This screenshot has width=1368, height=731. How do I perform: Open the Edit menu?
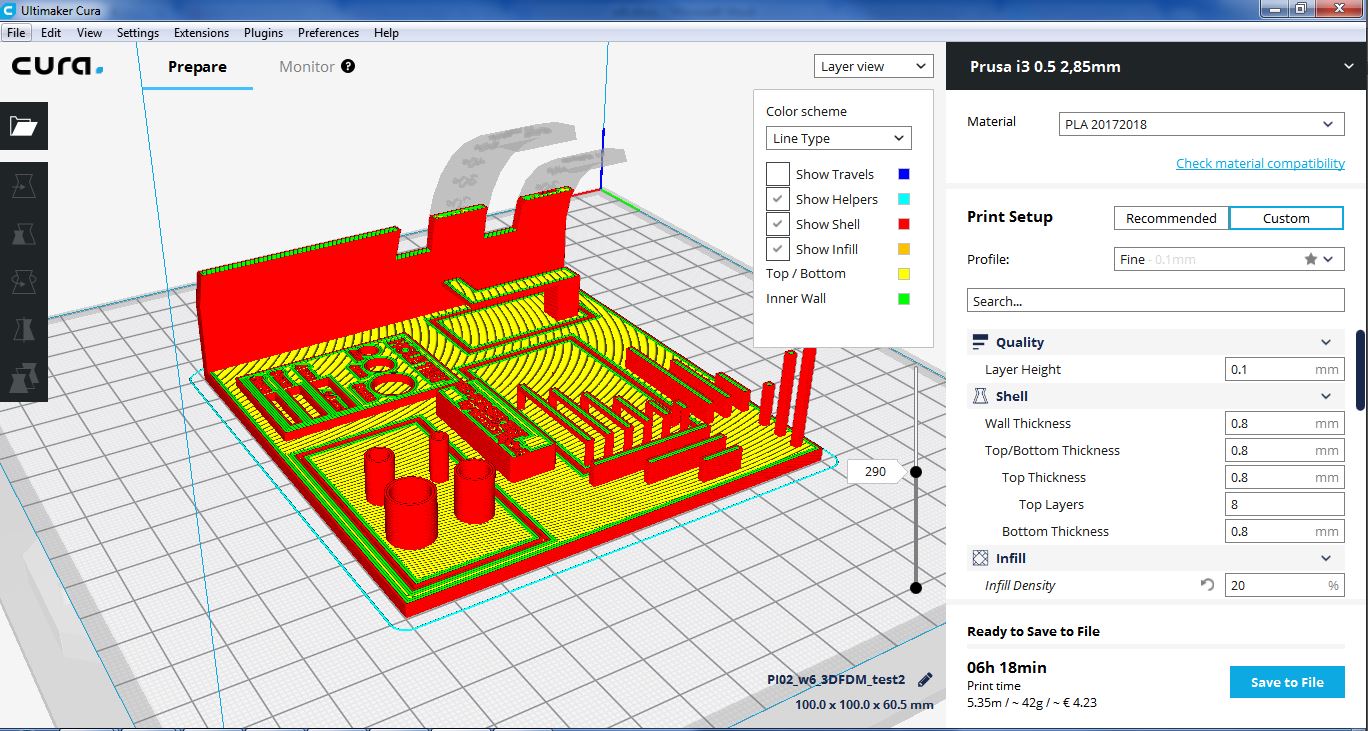pos(51,32)
